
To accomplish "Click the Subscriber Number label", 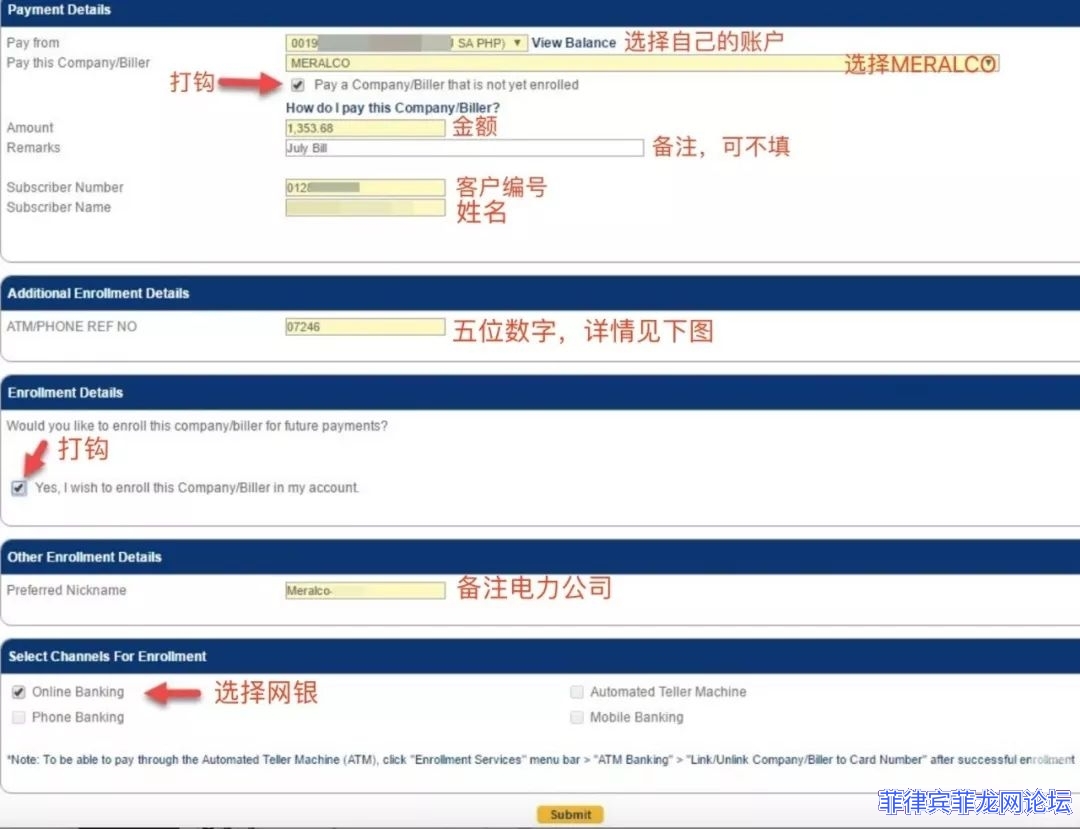I will click(65, 187).
